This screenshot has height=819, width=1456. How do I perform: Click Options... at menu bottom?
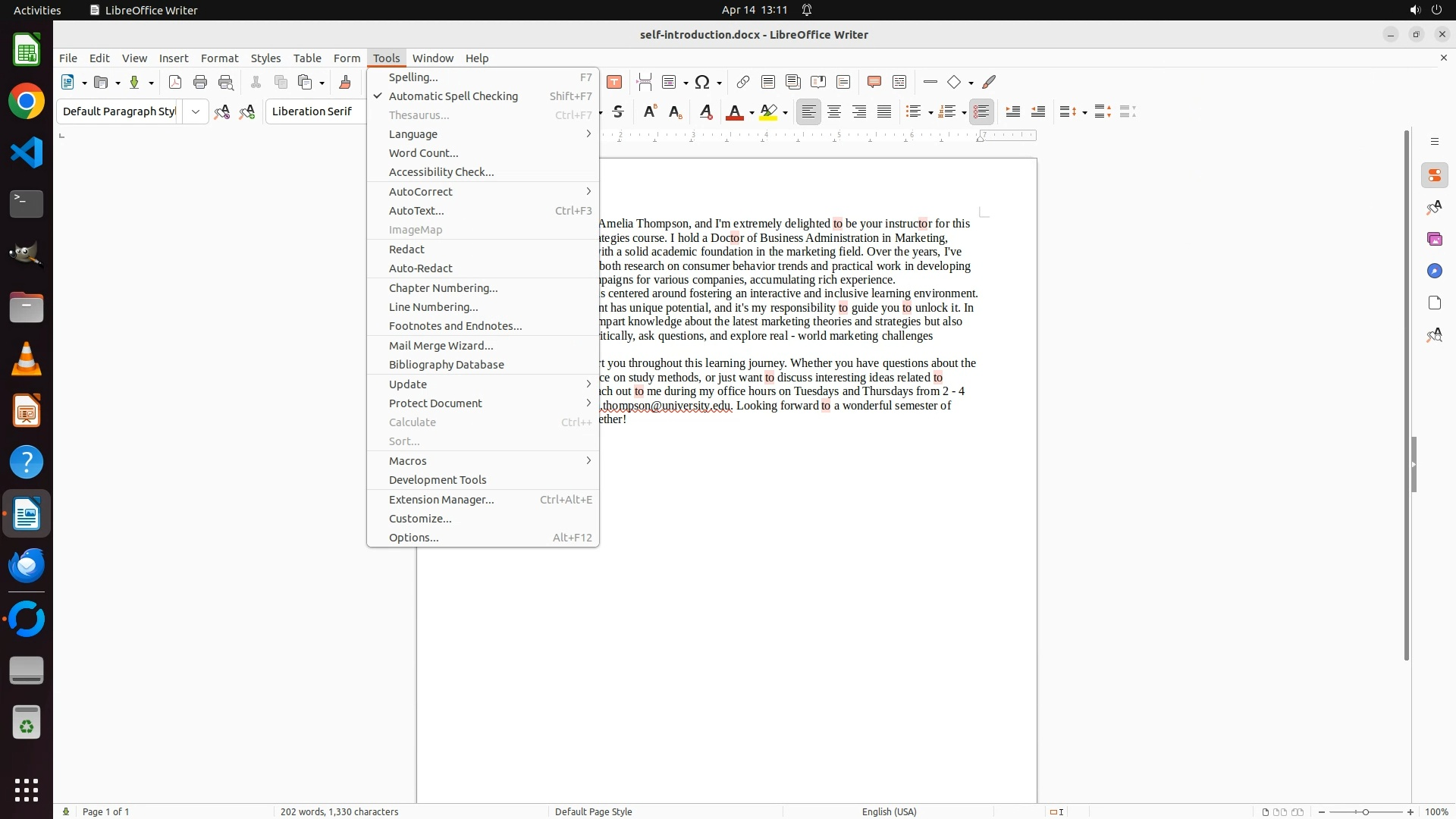tap(413, 538)
